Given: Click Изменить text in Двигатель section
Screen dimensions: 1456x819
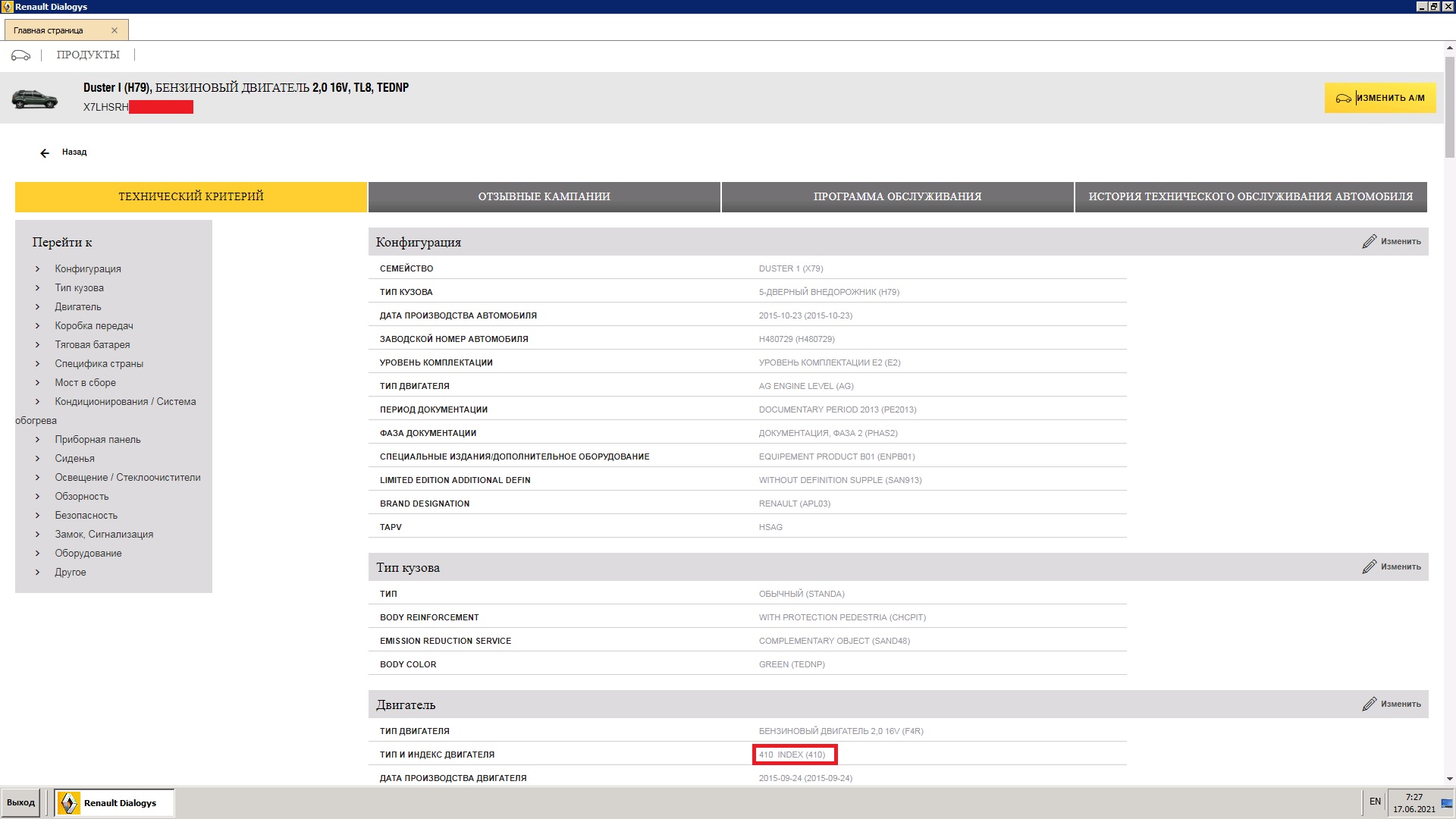Looking at the screenshot, I should tap(1401, 704).
